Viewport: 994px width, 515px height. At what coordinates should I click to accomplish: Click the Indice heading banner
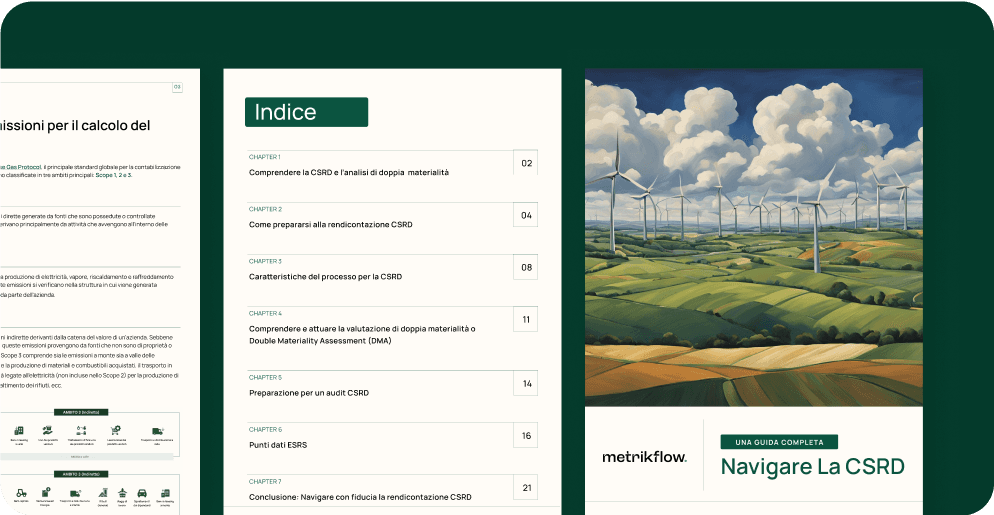click(306, 112)
